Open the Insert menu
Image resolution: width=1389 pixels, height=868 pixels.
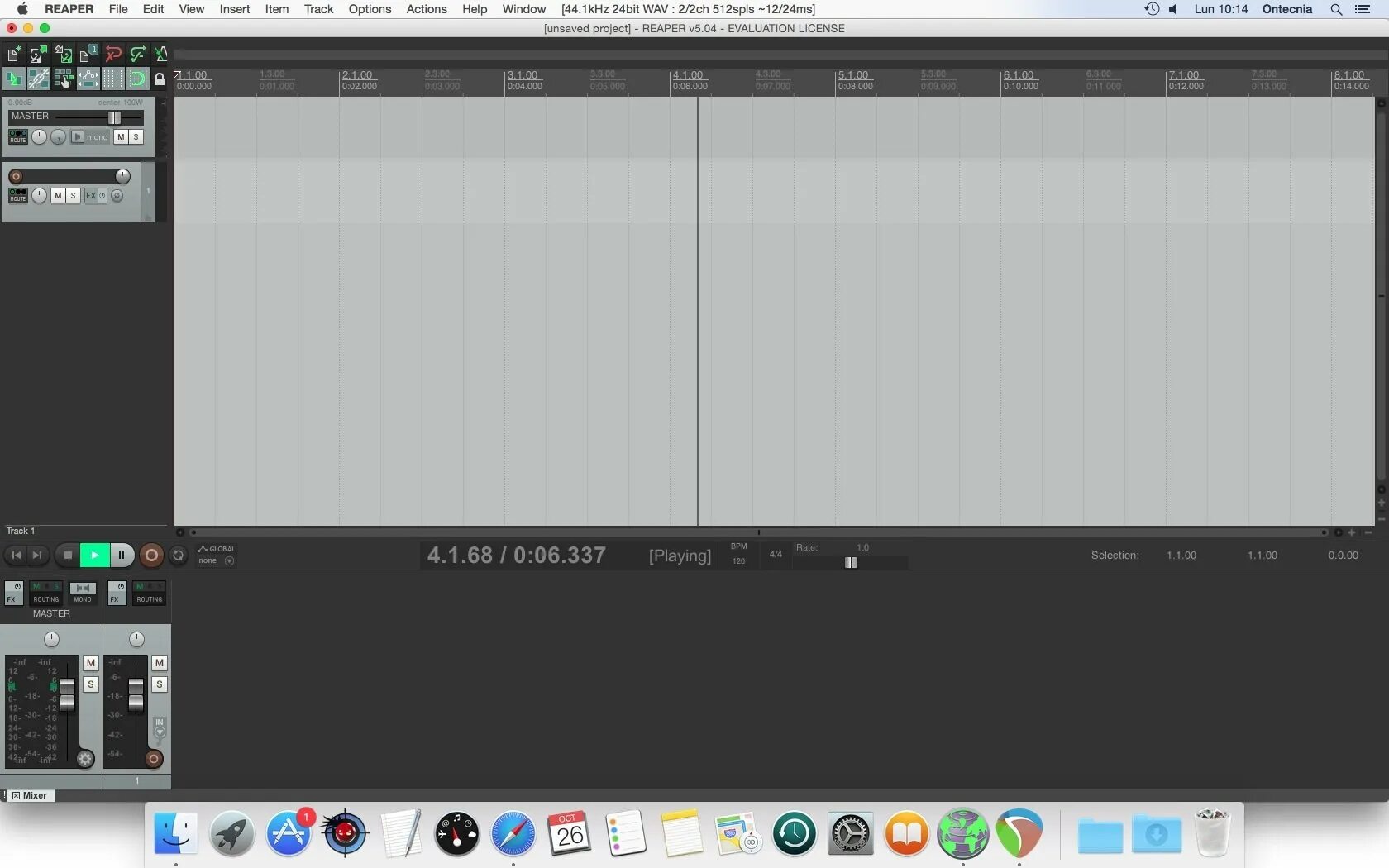(x=235, y=9)
